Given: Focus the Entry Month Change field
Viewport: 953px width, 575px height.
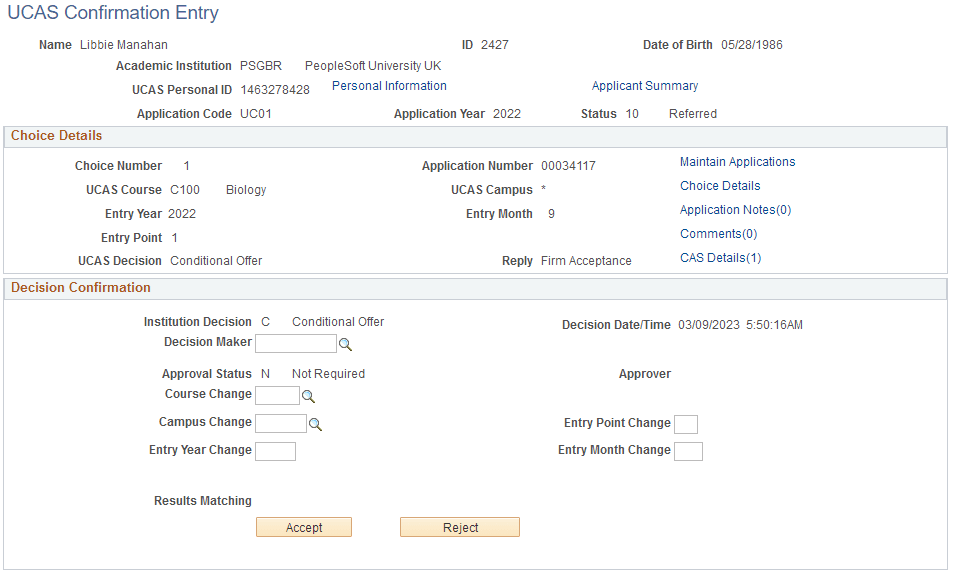Looking at the screenshot, I should tap(688, 451).
